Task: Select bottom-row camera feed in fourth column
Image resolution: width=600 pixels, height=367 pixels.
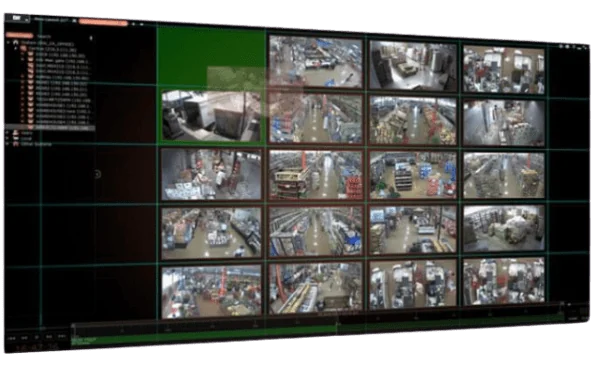Action: tap(504, 281)
